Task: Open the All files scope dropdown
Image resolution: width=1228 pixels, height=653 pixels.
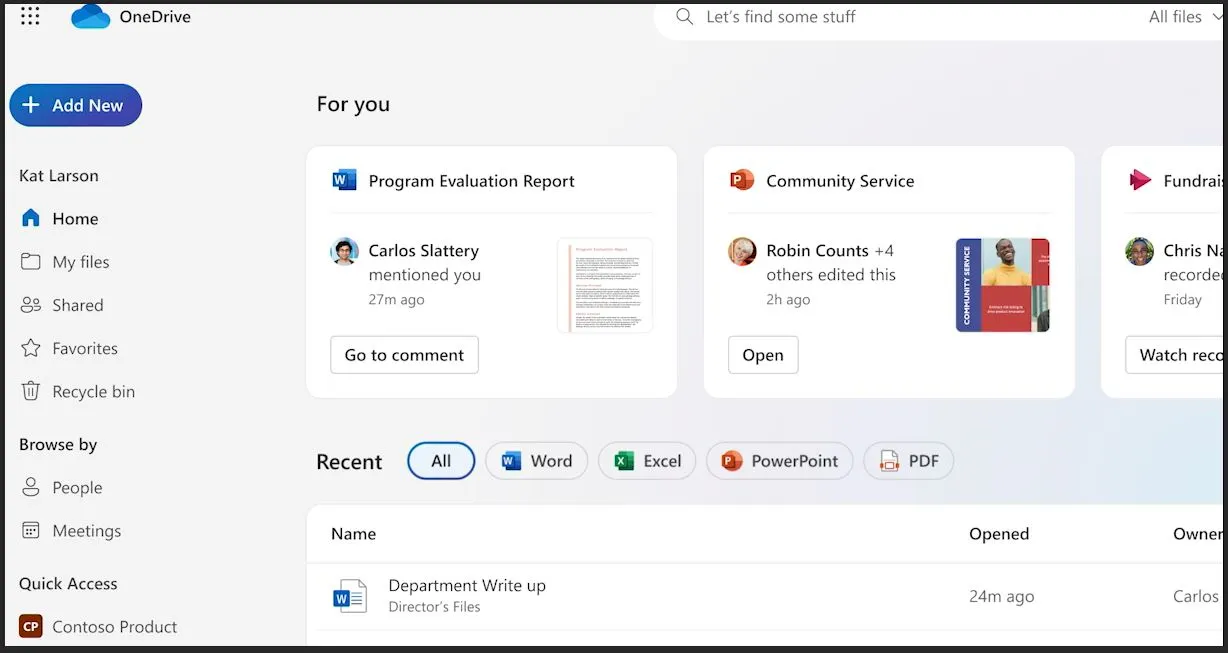Action: click(1183, 17)
